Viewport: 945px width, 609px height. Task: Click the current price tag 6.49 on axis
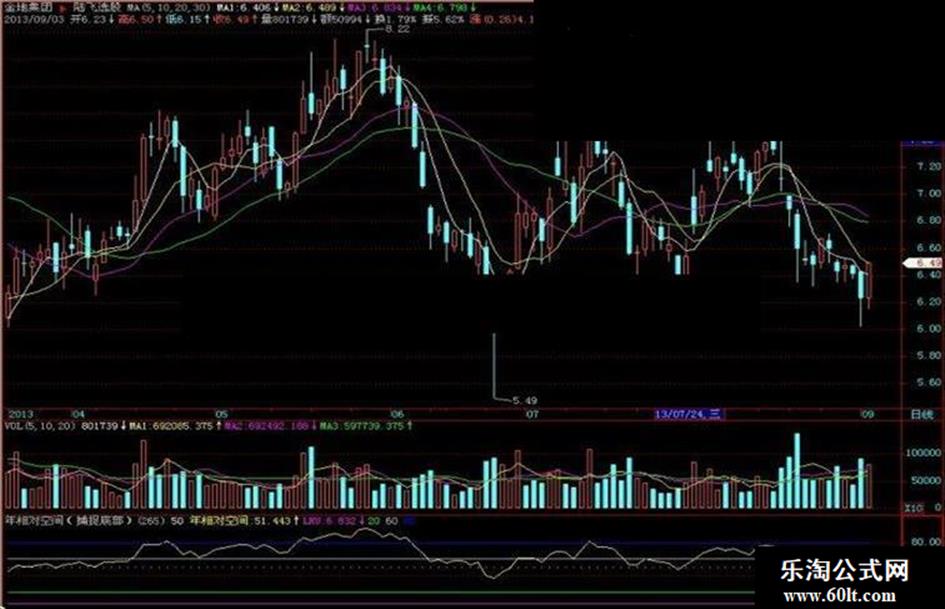925,263
